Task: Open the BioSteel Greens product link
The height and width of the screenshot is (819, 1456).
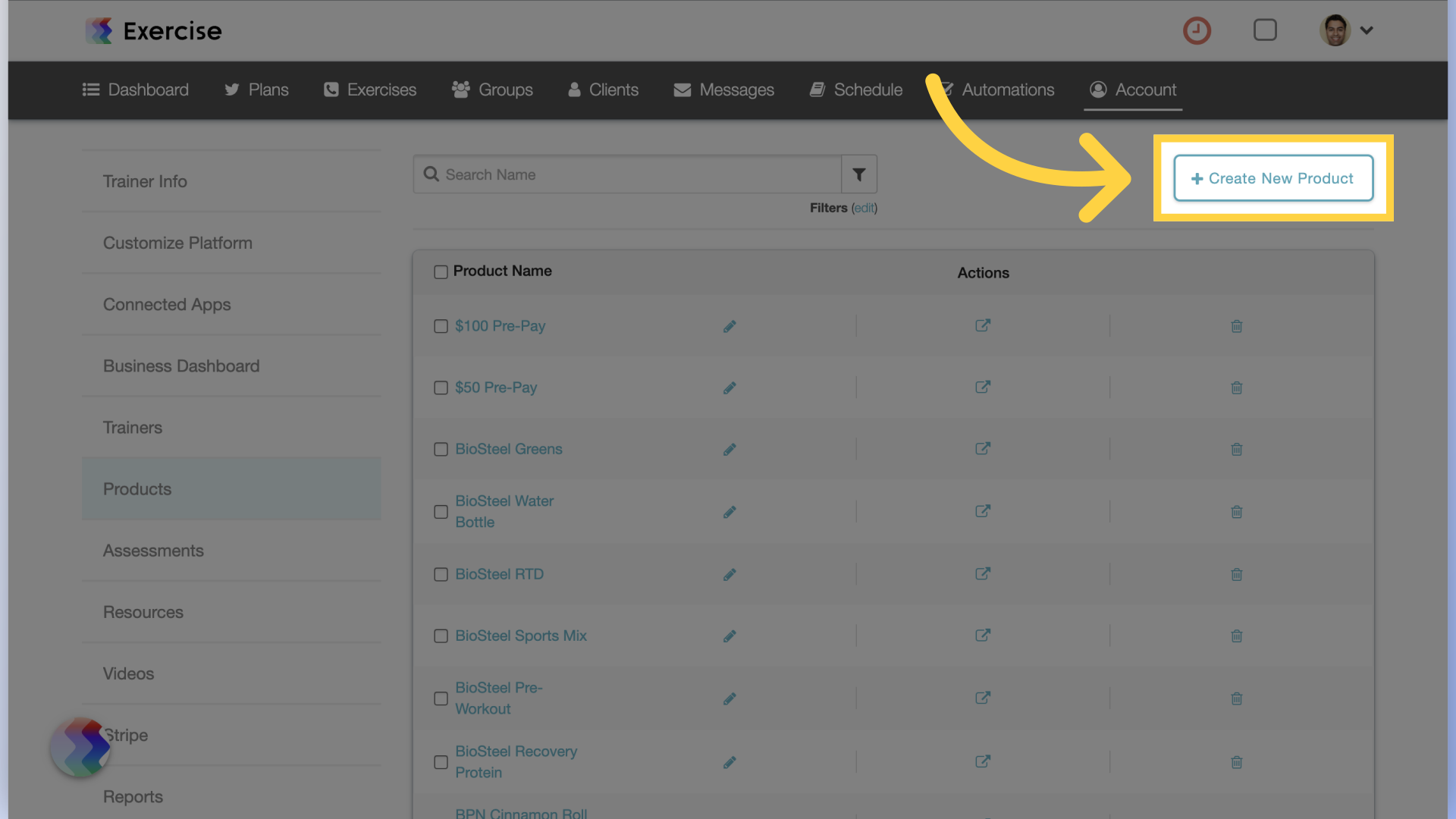Action: coord(509,449)
